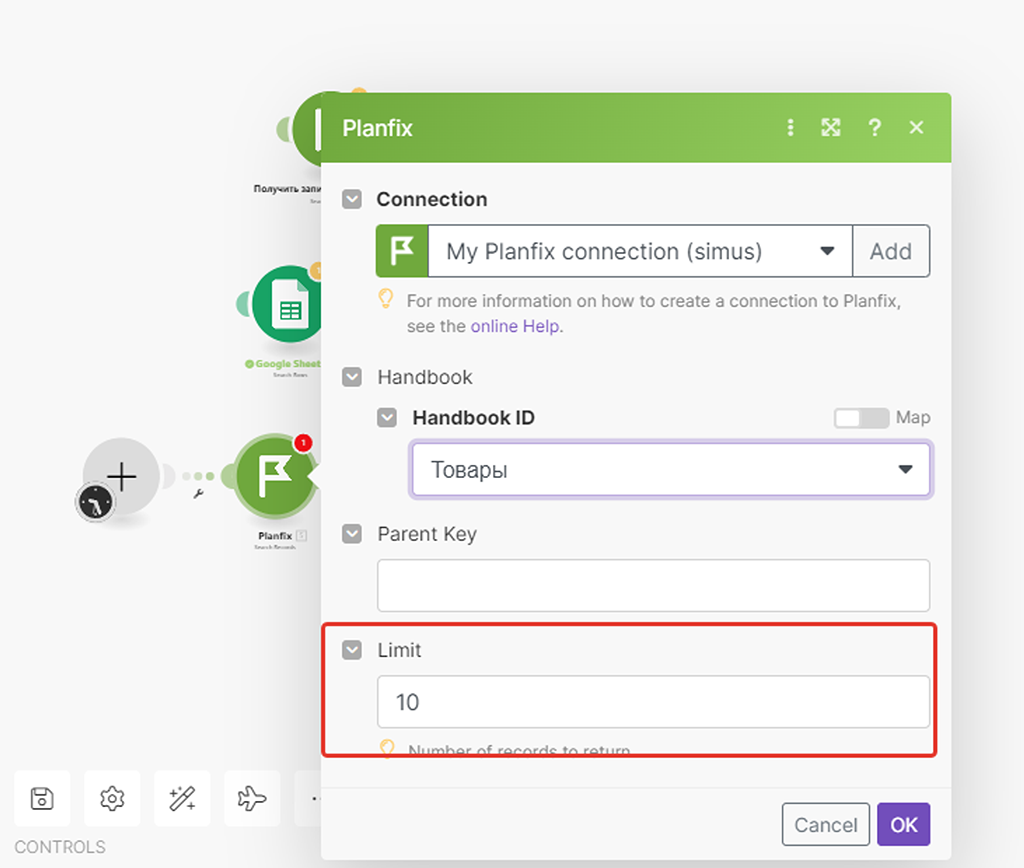Open the My Planfix connection dropdown
This screenshot has width=1024, height=868.
[640, 251]
